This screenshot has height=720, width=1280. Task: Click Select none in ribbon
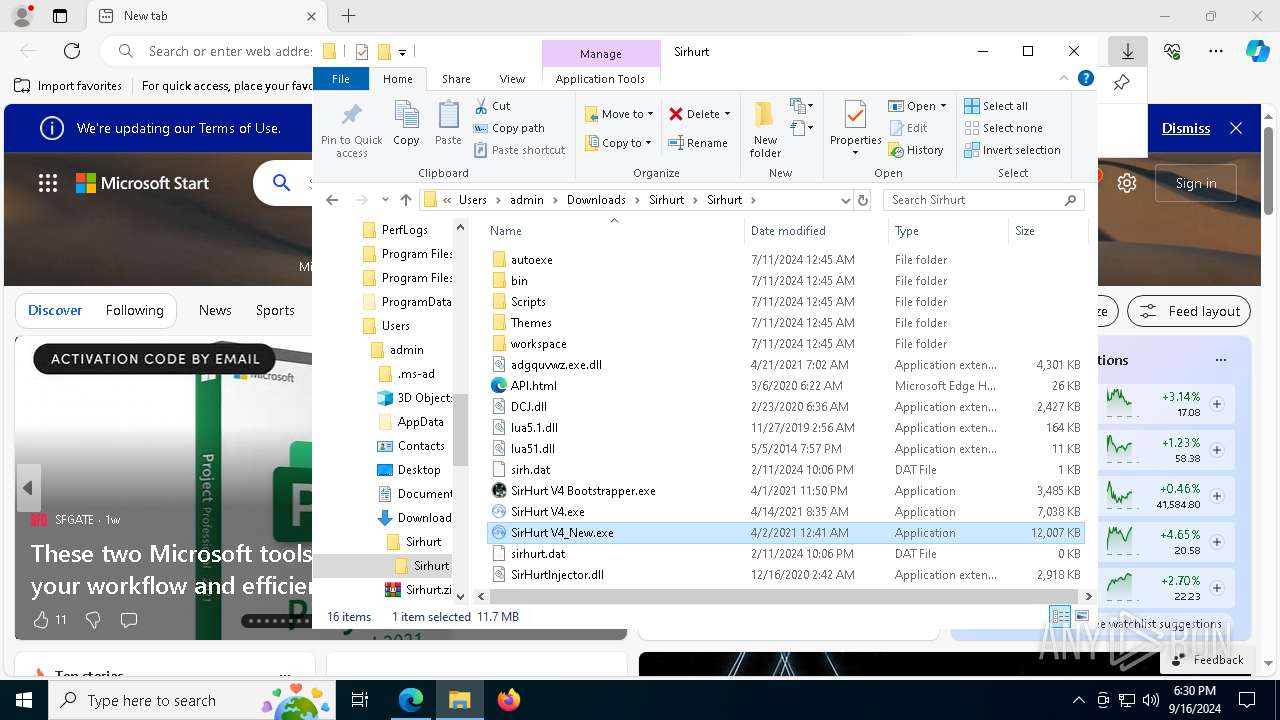tap(1004, 128)
